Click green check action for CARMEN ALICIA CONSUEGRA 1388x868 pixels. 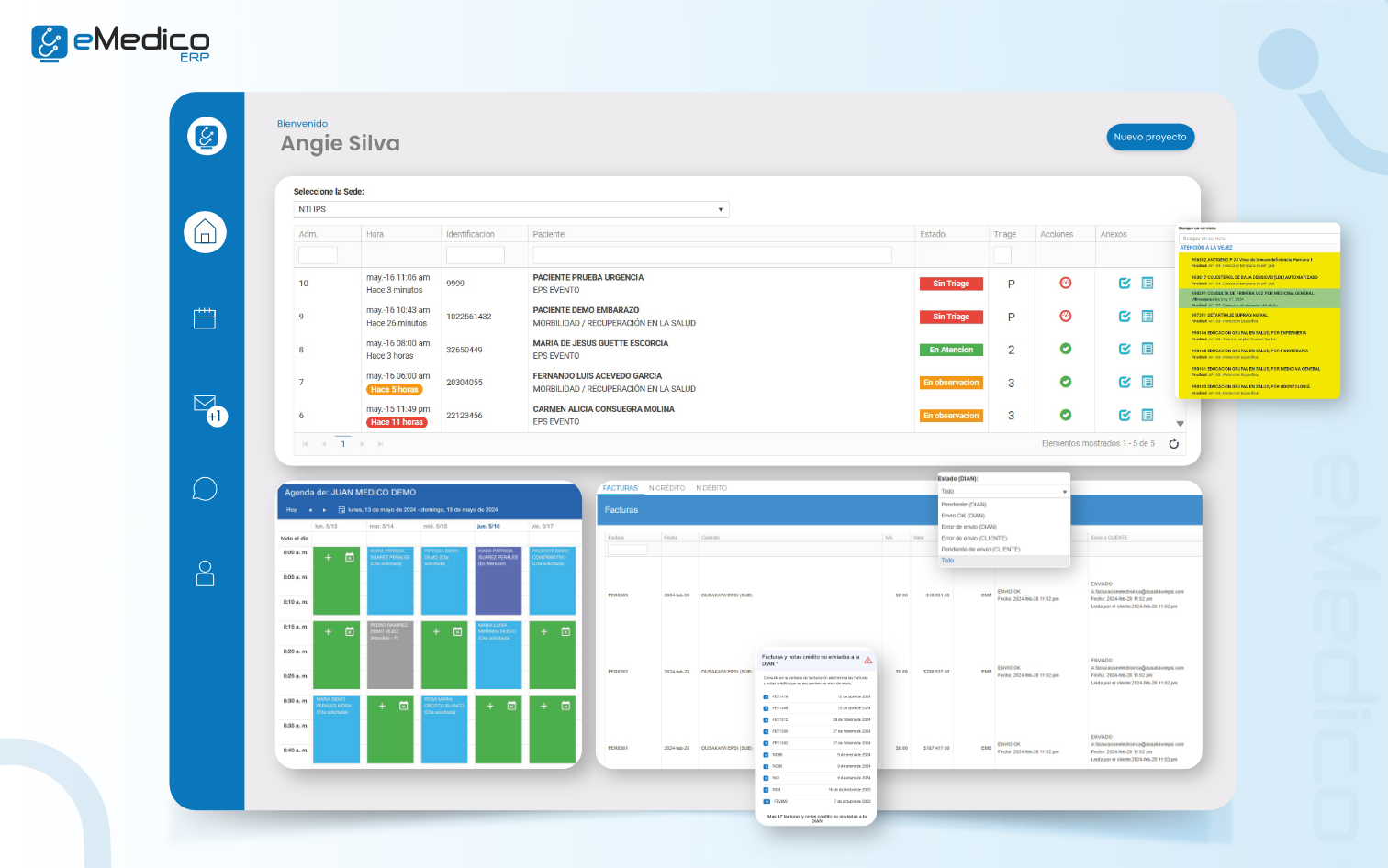point(1066,415)
